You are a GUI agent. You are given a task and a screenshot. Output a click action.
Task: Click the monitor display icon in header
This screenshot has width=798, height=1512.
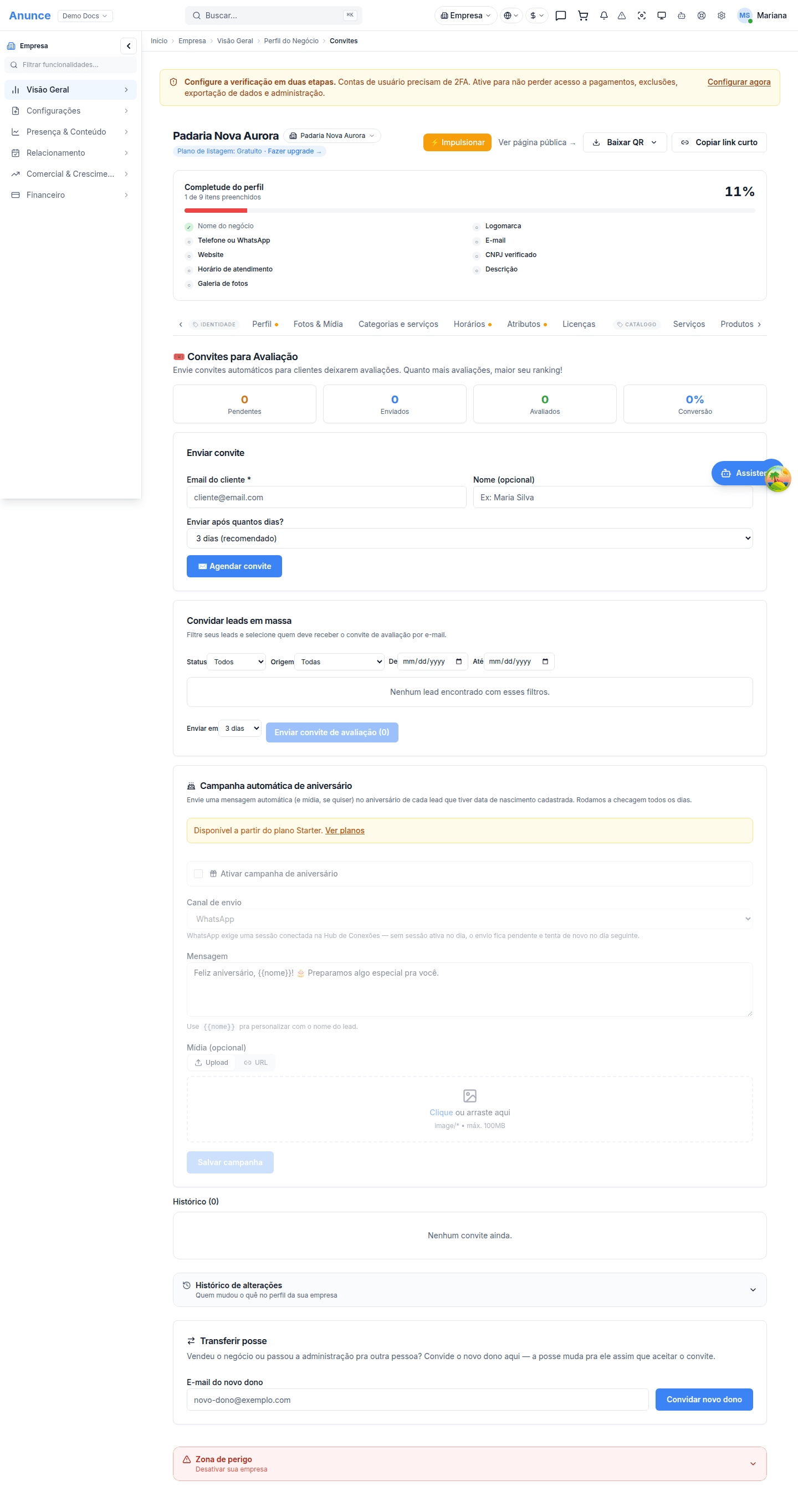pos(661,16)
